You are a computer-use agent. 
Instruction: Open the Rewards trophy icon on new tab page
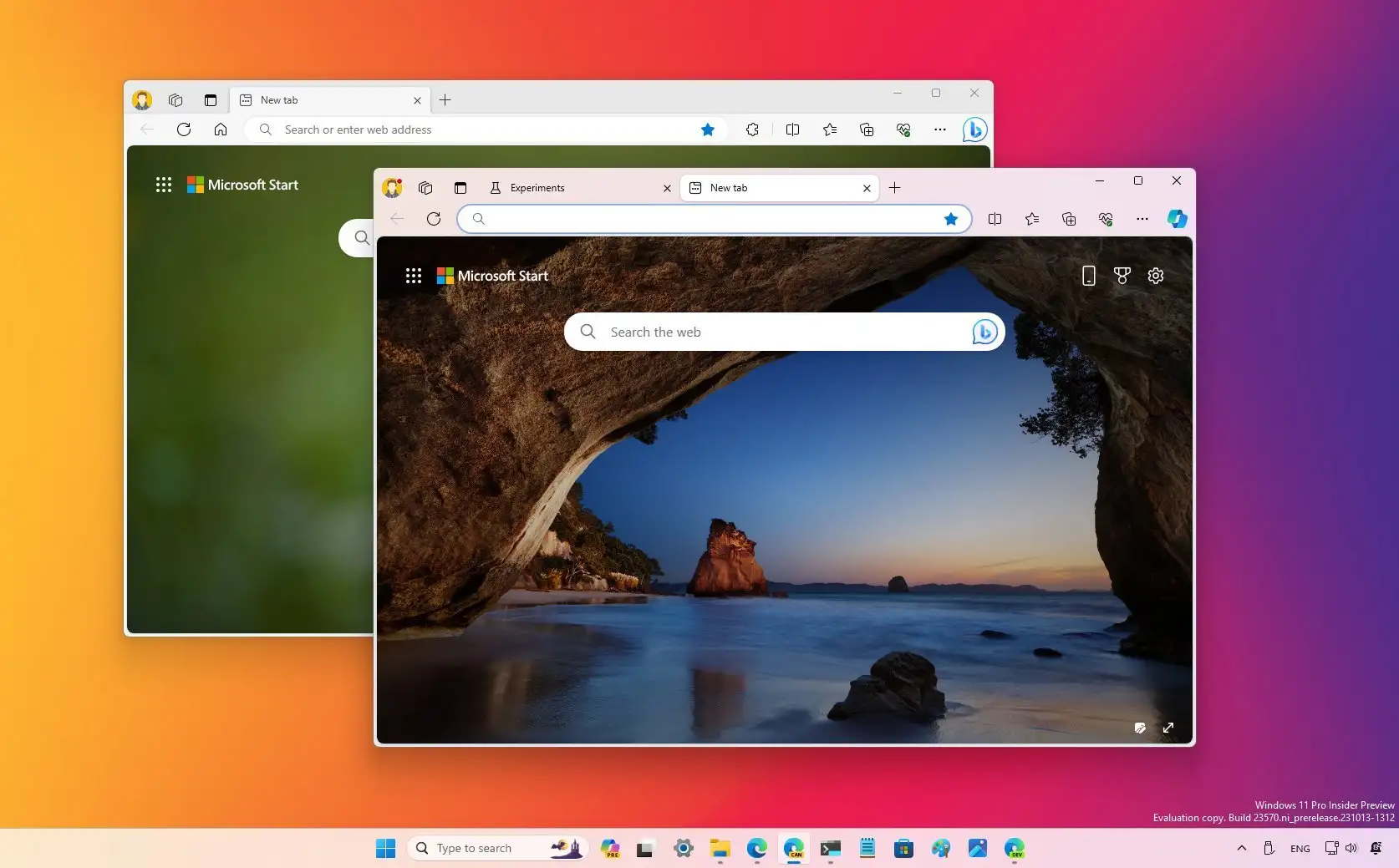point(1122,276)
